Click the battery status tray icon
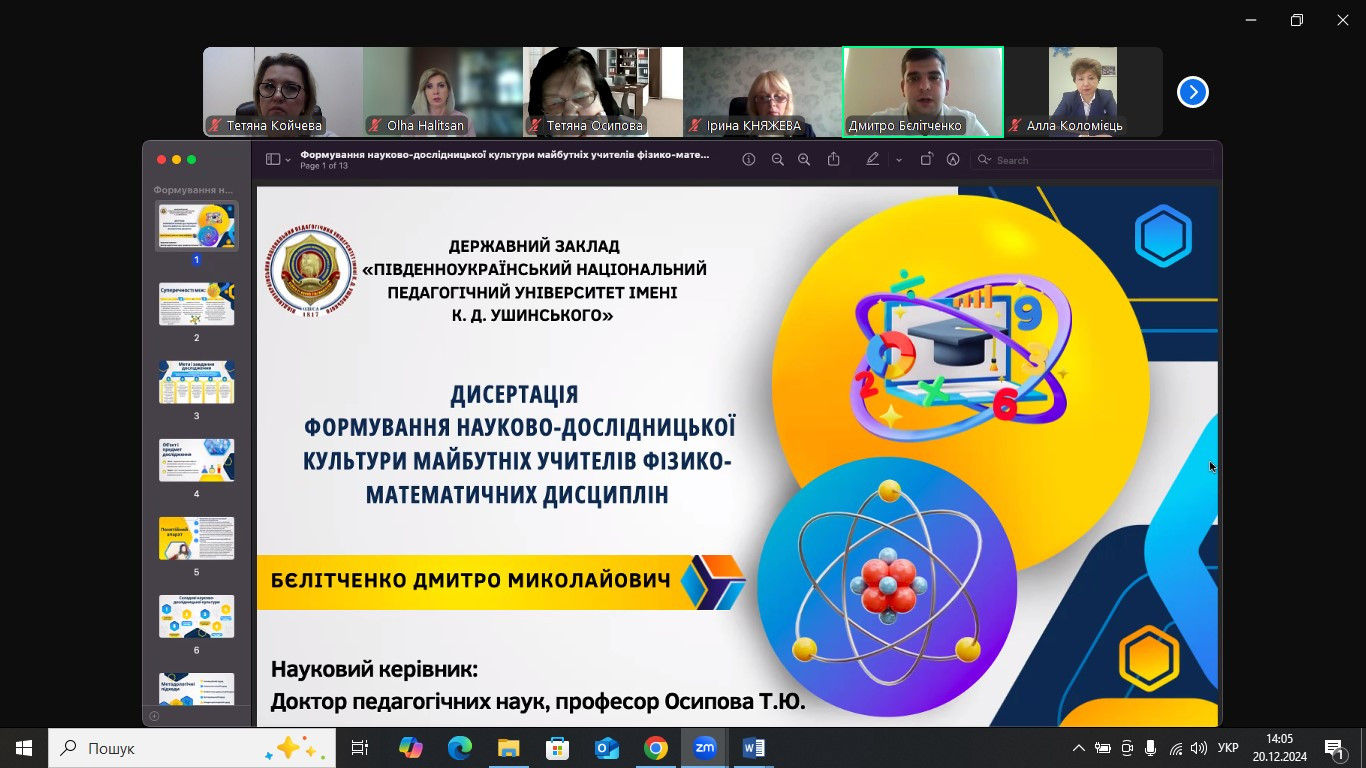The width and height of the screenshot is (1366, 768). point(1103,748)
